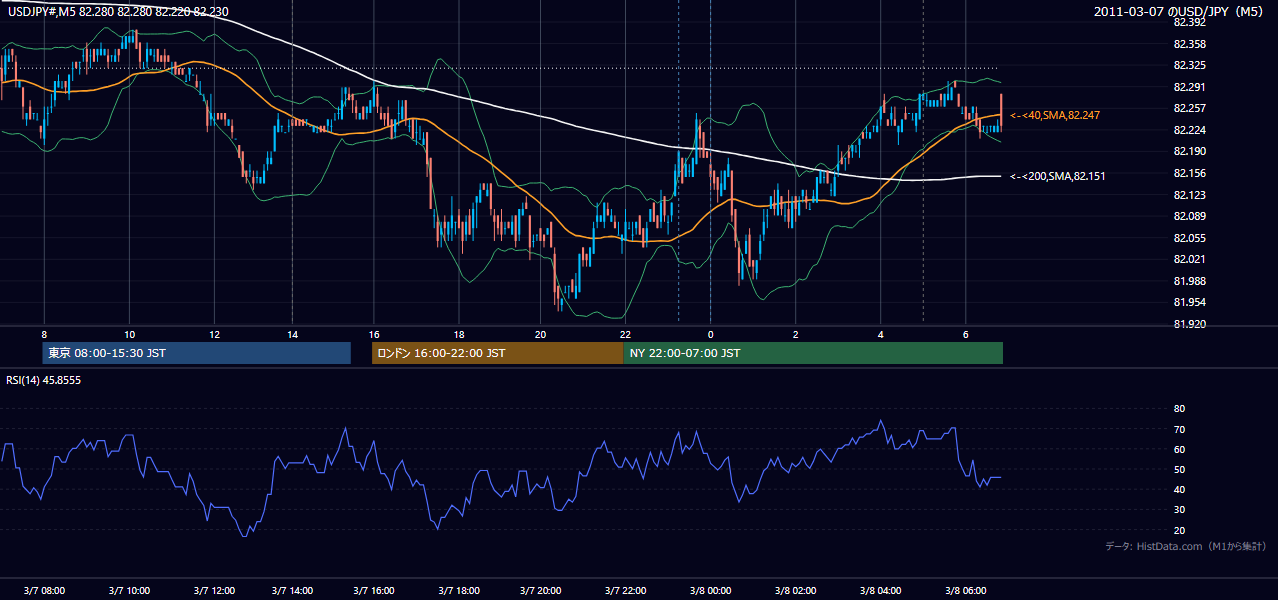Viewport: 1278px width, 600px height.
Task: Click the 82.123 price axis value
Action: point(1189,195)
